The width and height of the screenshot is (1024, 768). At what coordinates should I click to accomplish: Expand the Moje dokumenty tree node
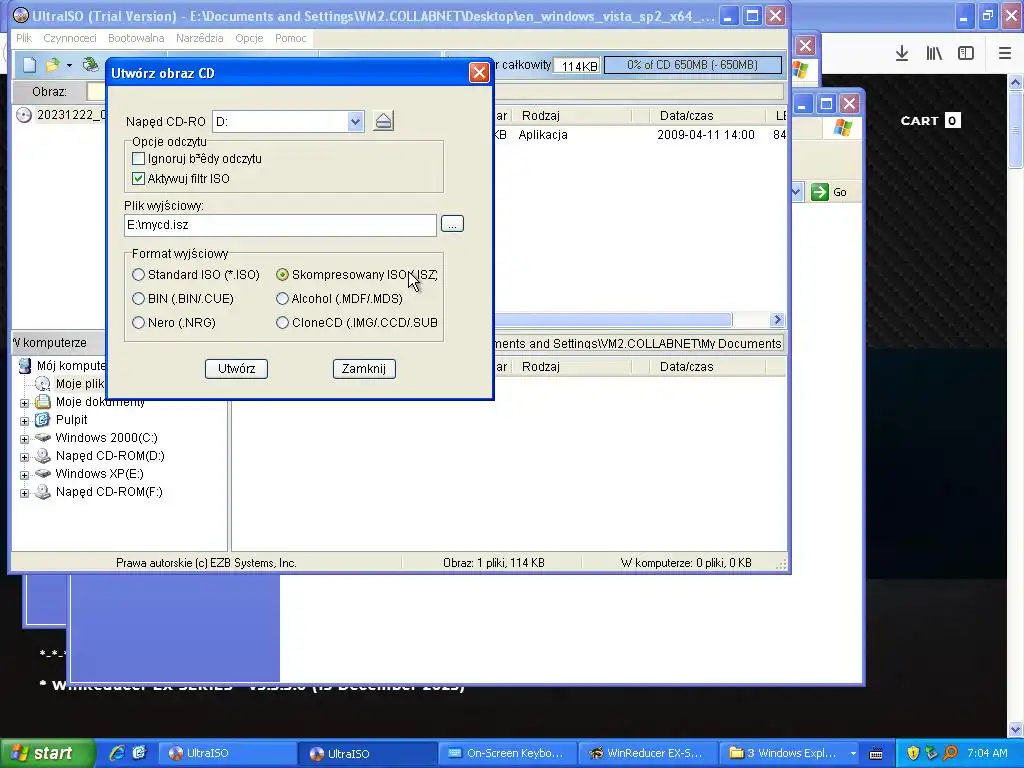(x=24, y=403)
